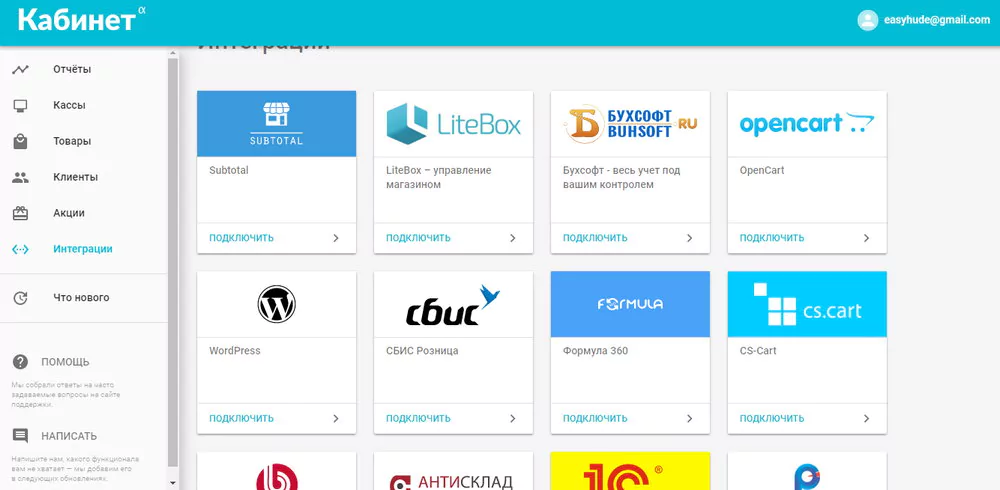Click the LiteBox logo image
1000x490 pixels.
click(453, 124)
